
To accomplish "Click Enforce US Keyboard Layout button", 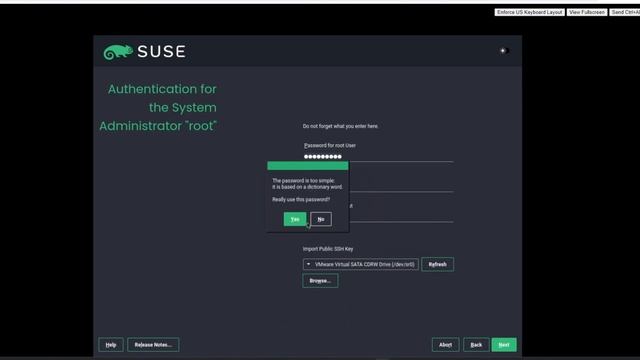I will [x=529, y=12].
